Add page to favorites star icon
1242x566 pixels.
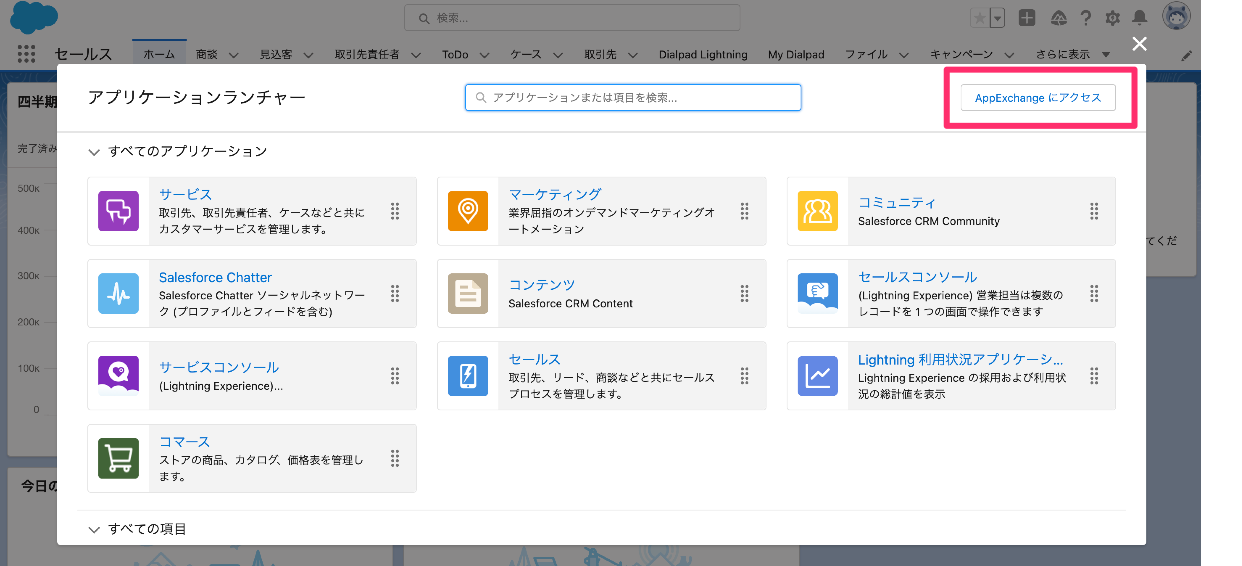pos(979,18)
